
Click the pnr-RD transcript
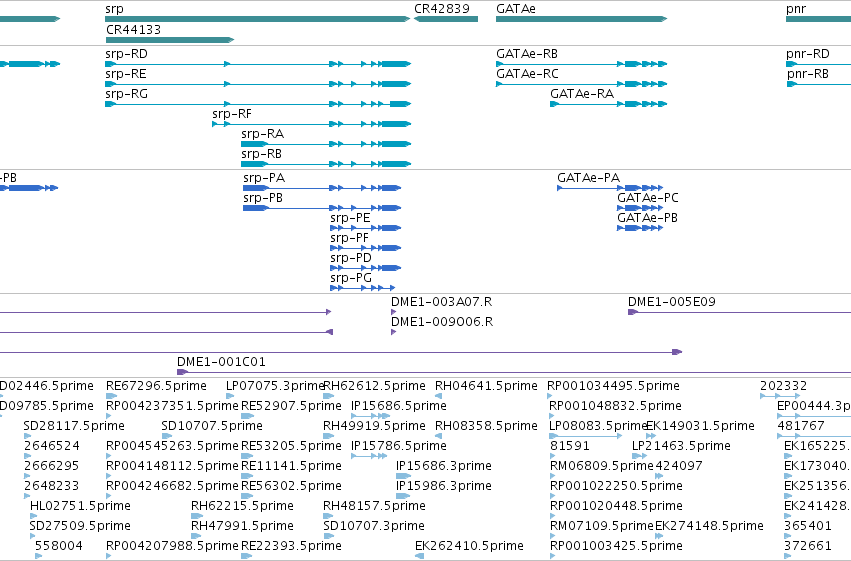[x=818, y=64]
